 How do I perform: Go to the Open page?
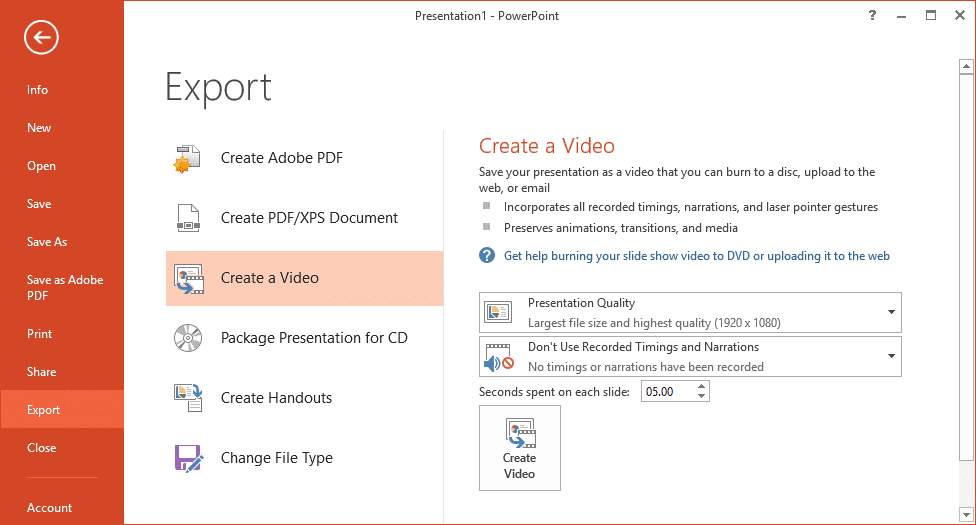click(41, 166)
